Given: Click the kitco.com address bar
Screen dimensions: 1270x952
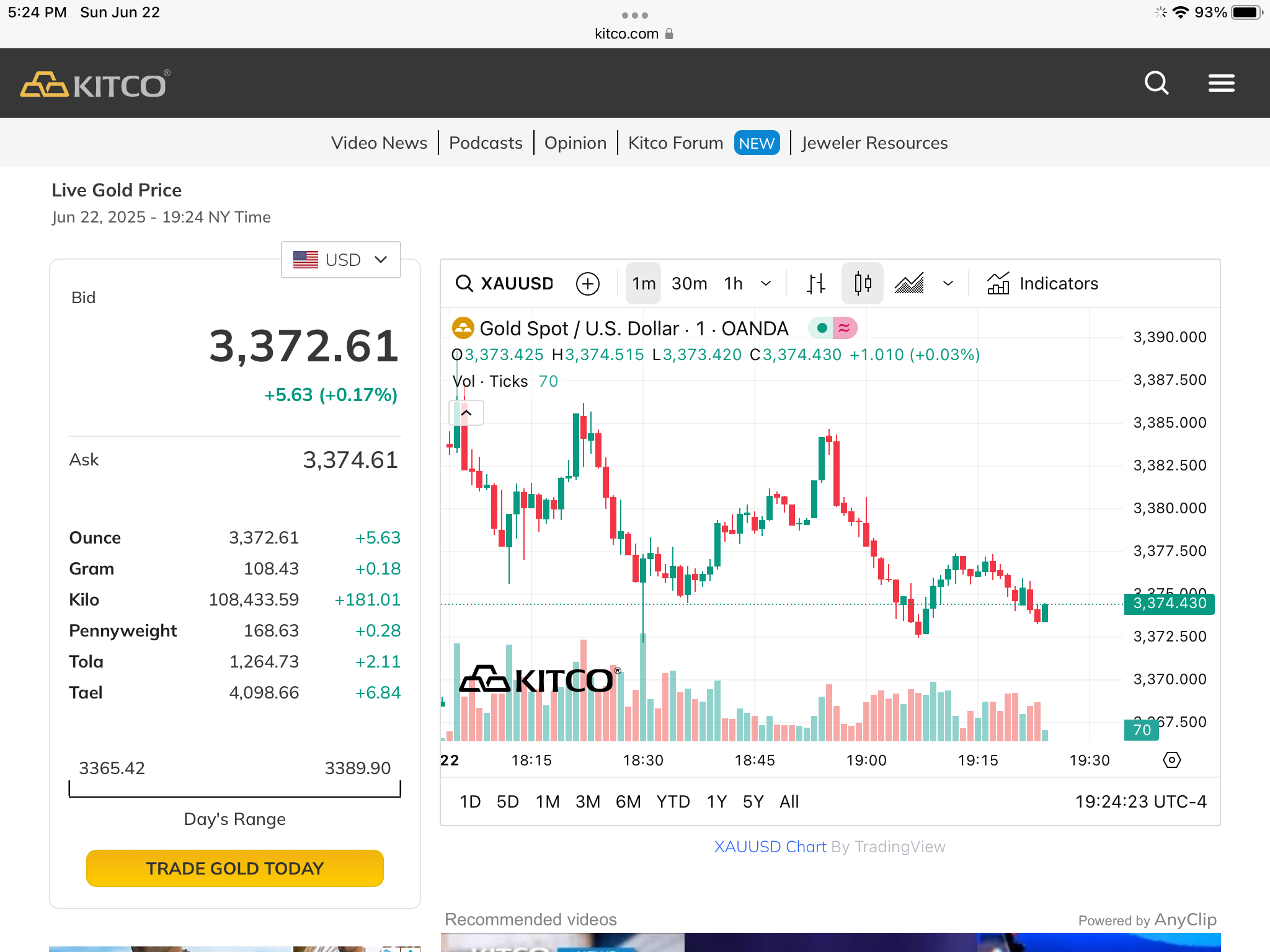Looking at the screenshot, I should pyautogui.click(x=634, y=33).
